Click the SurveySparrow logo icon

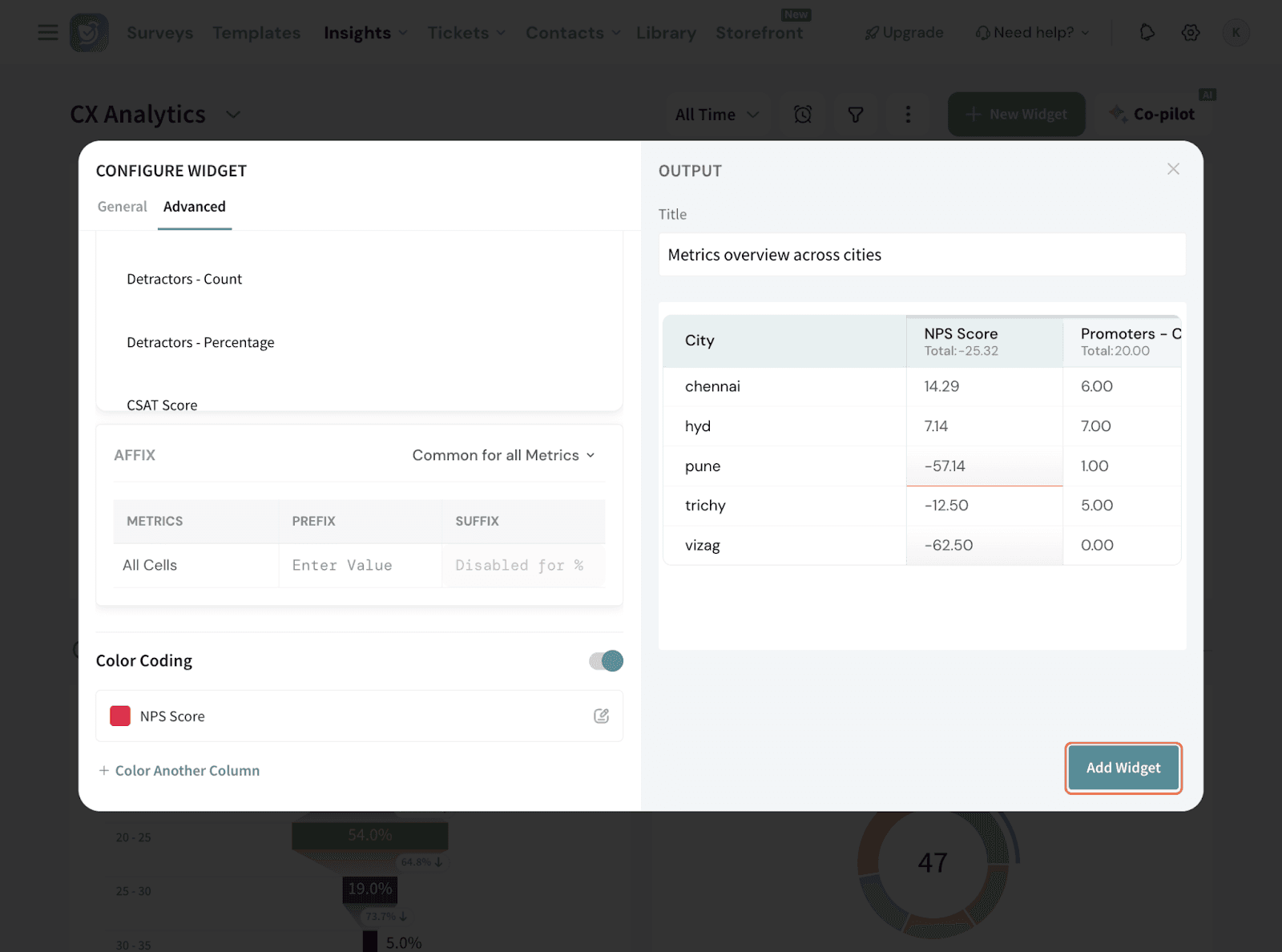tap(89, 33)
